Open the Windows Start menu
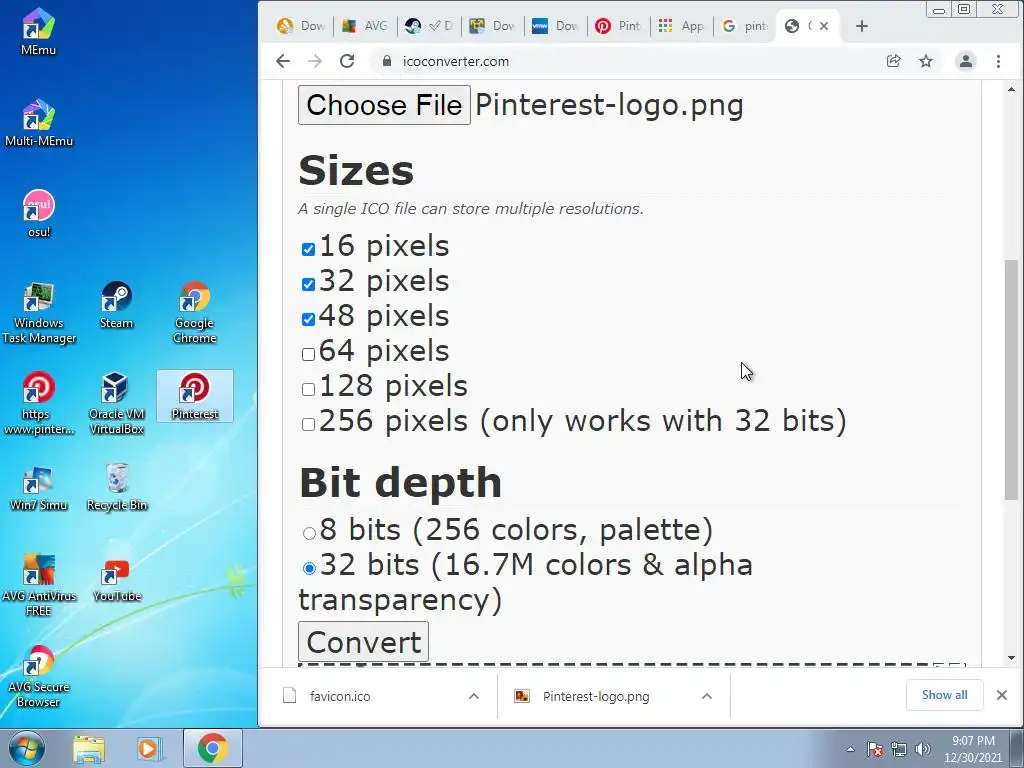The image size is (1024, 768). point(27,748)
